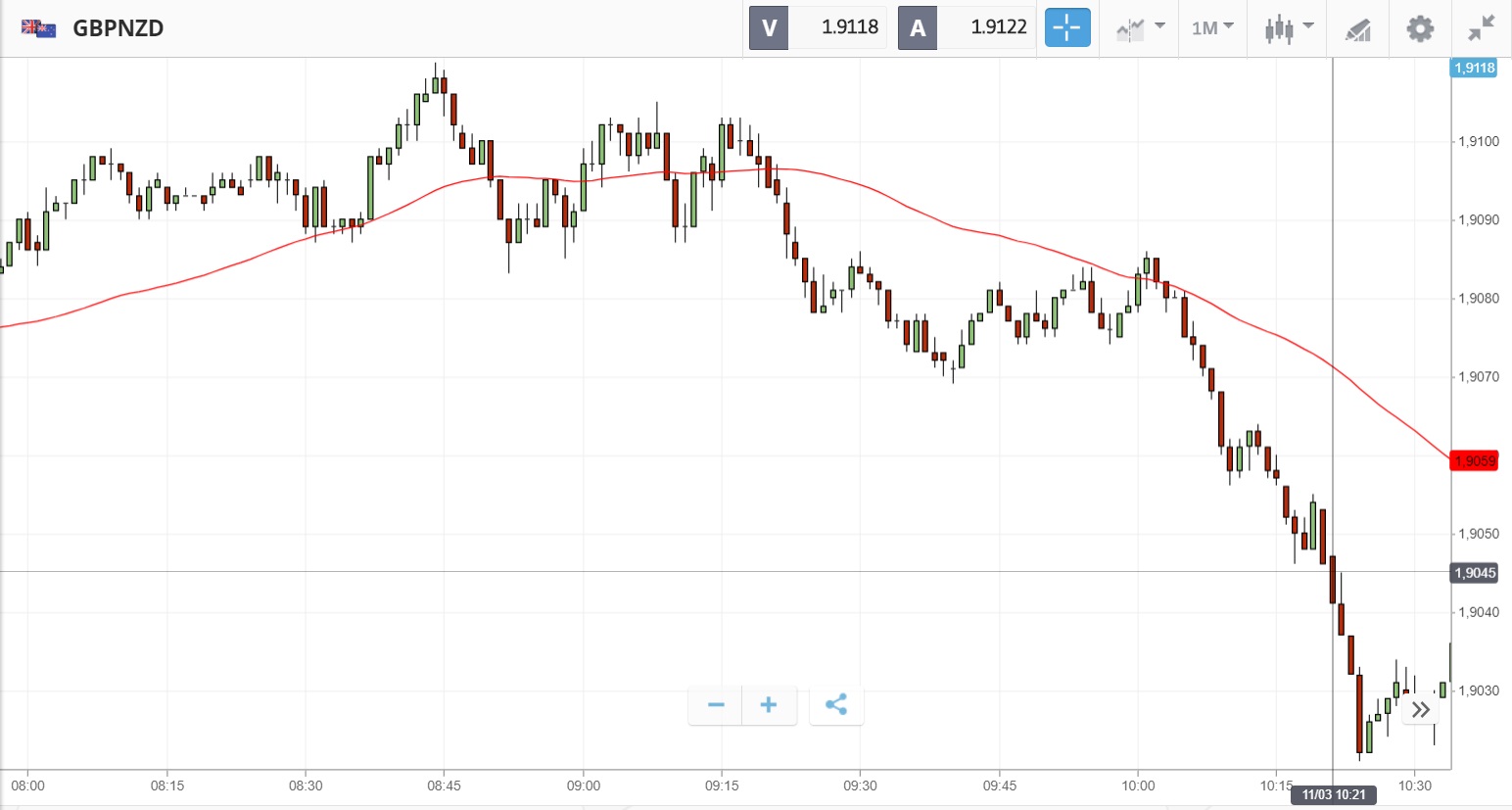1512x810 pixels.
Task: Click the 11/03 10:21 time marker
Action: [1333, 794]
